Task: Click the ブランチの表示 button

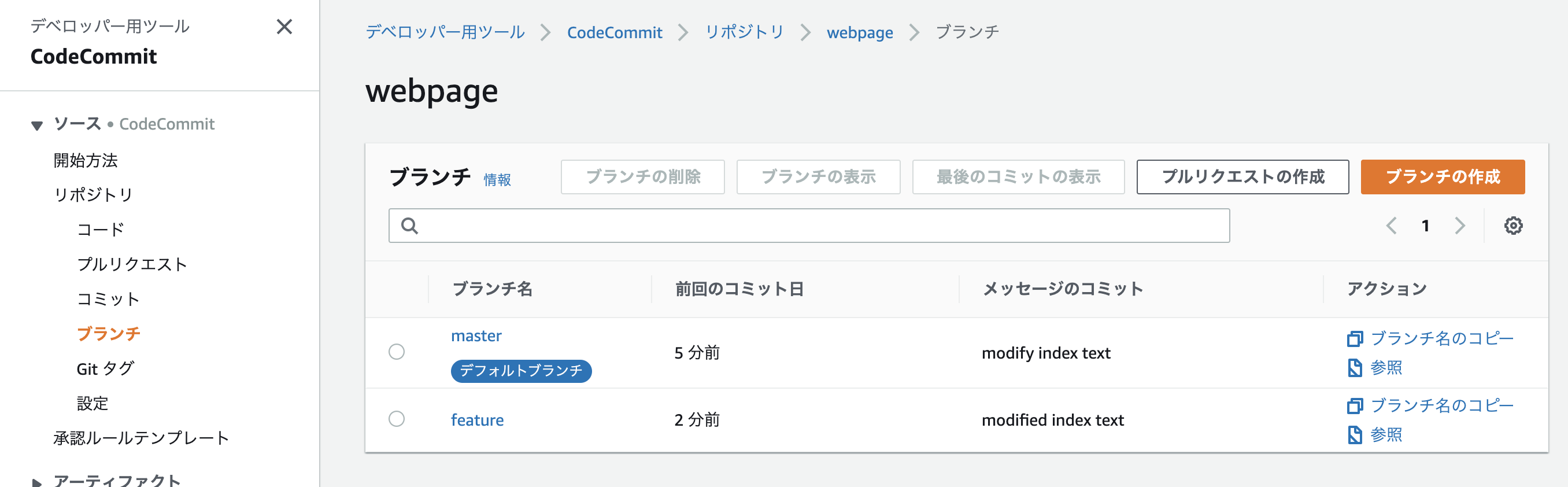Action: (x=818, y=176)
